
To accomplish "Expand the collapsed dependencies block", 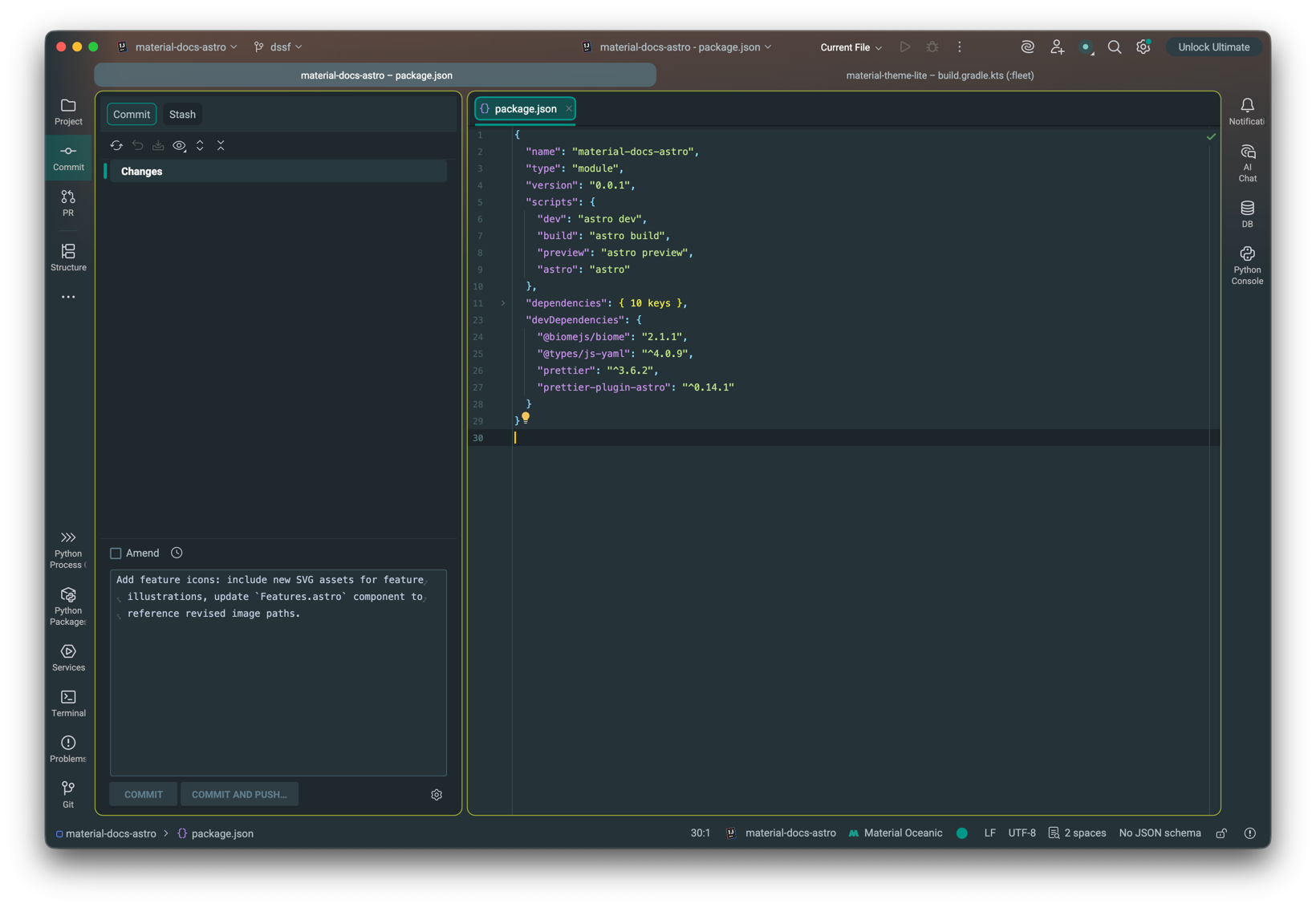I will [x=503, y=303].
